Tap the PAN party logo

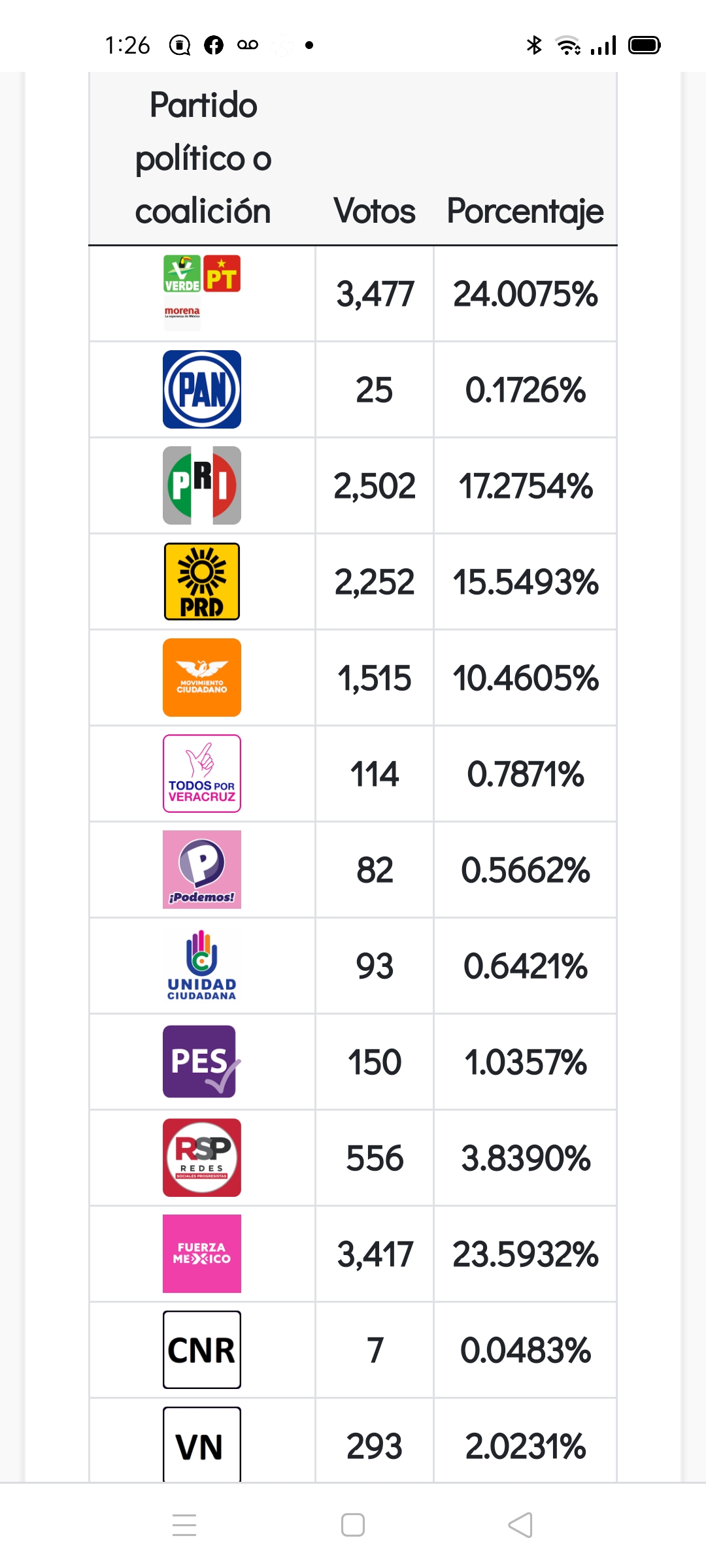[202, 389]
